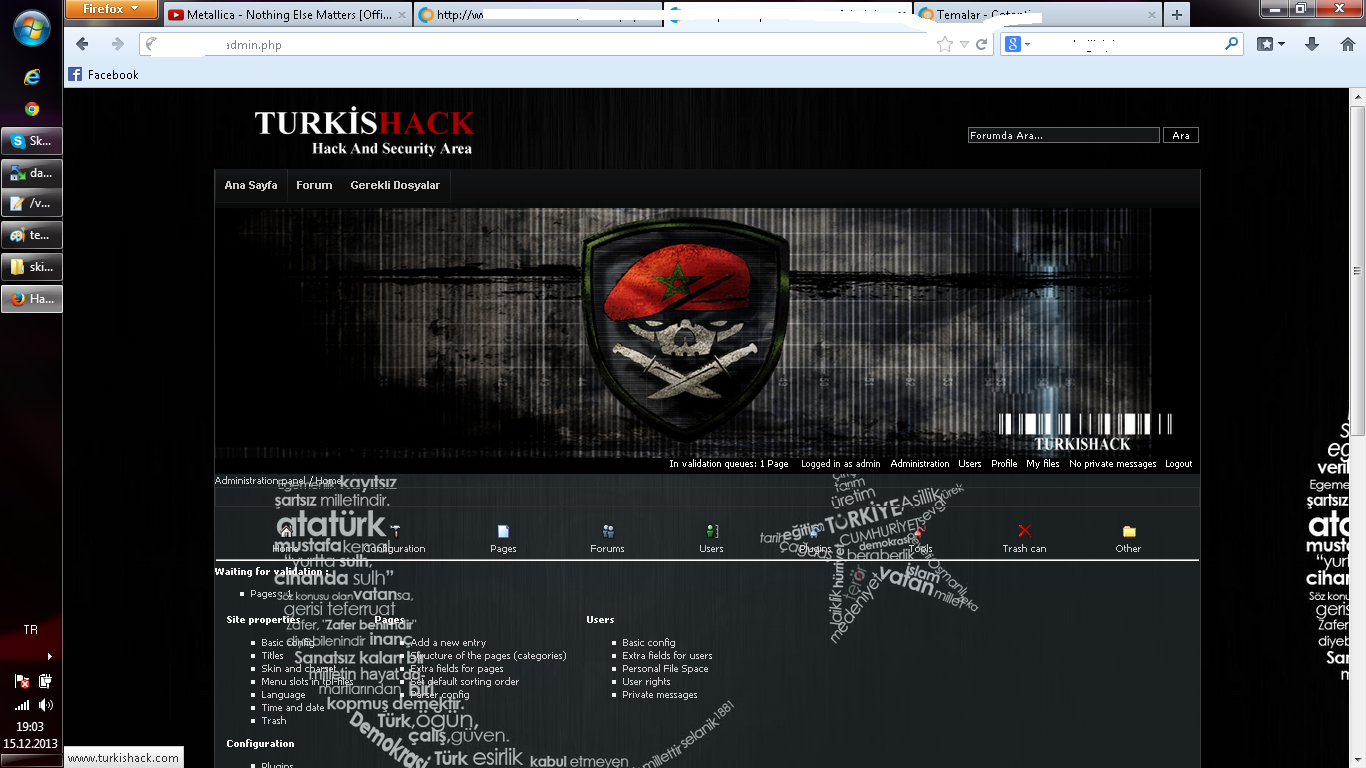
Task: Open Ana Sayfa menu item
Action: (x=251, y=185)
